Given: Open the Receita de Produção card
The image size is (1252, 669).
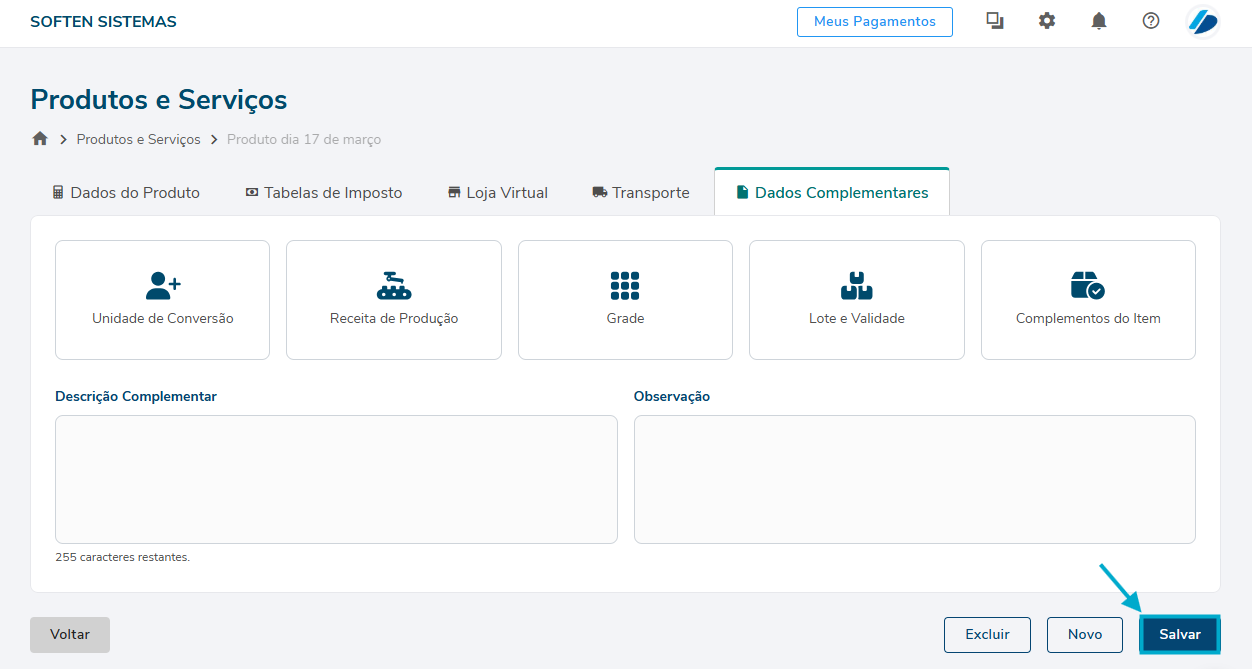Looking at the screenshot, I should [x=393, y=299].
